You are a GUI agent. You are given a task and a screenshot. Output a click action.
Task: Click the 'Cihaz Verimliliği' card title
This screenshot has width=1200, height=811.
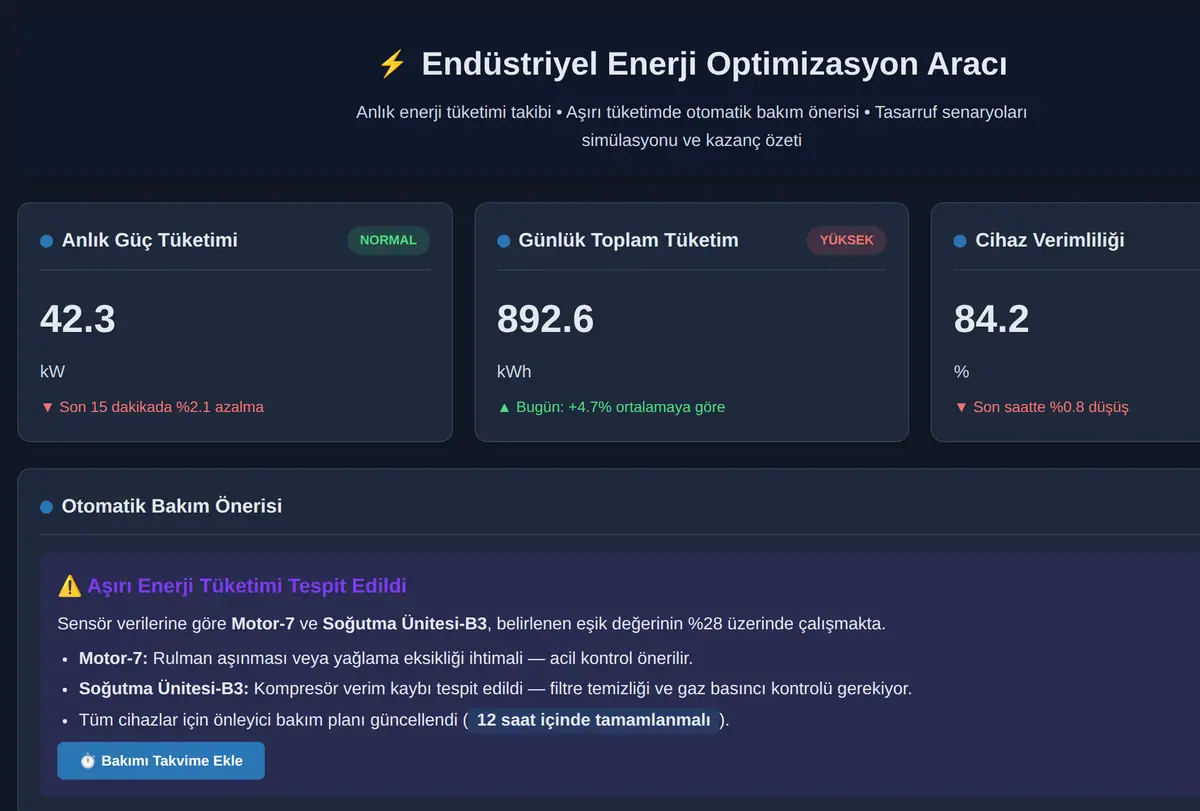[1050, 240]
